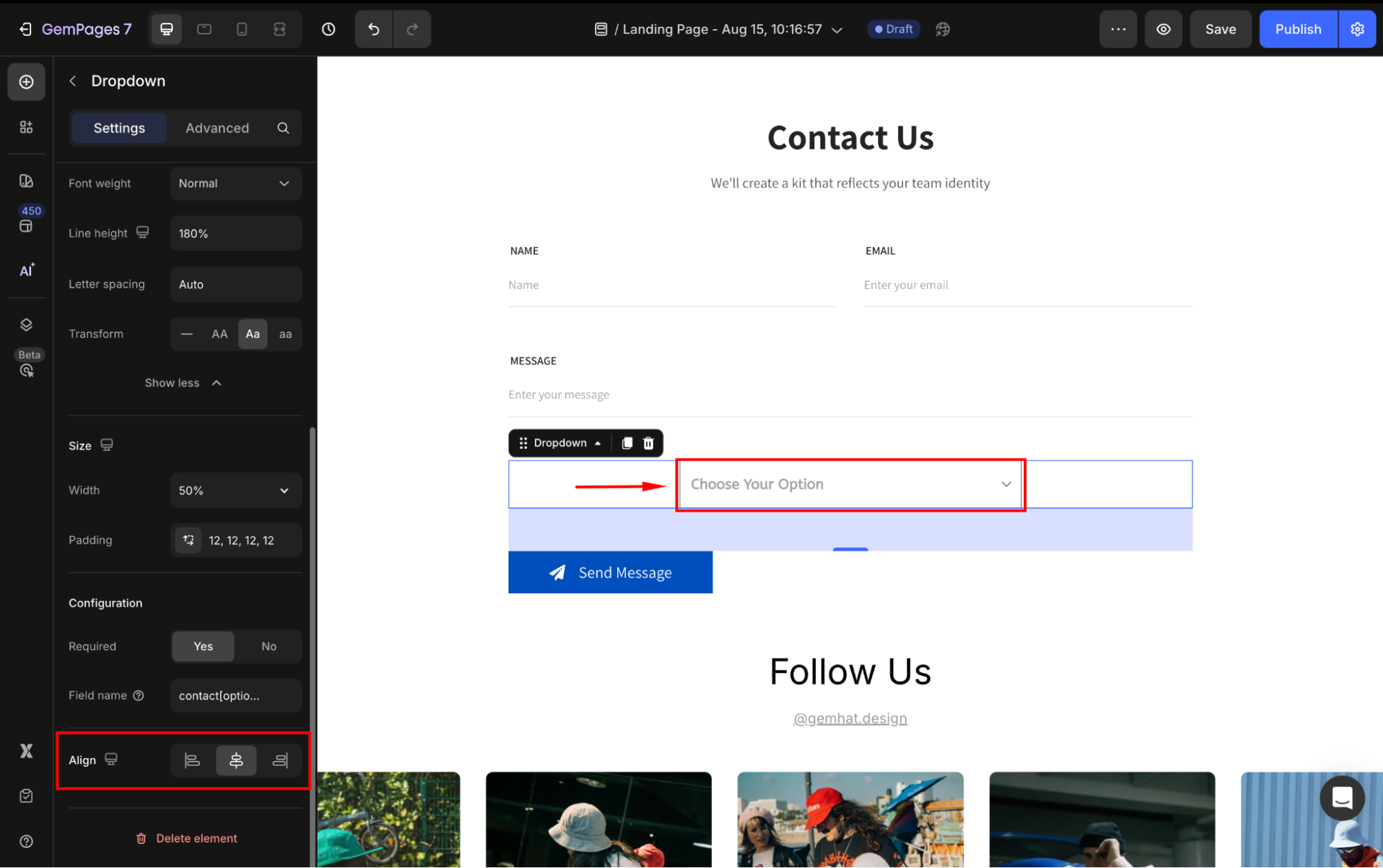
Task: Set Required to Yes
Action: pyautogui.click(x=203, y=646)
